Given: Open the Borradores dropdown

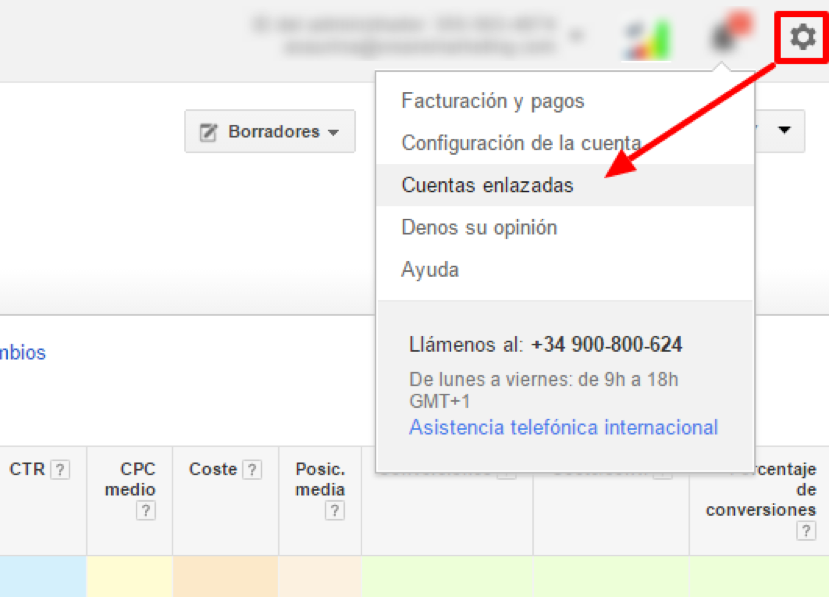Looking at the screenshot, I should click(269, 131).
